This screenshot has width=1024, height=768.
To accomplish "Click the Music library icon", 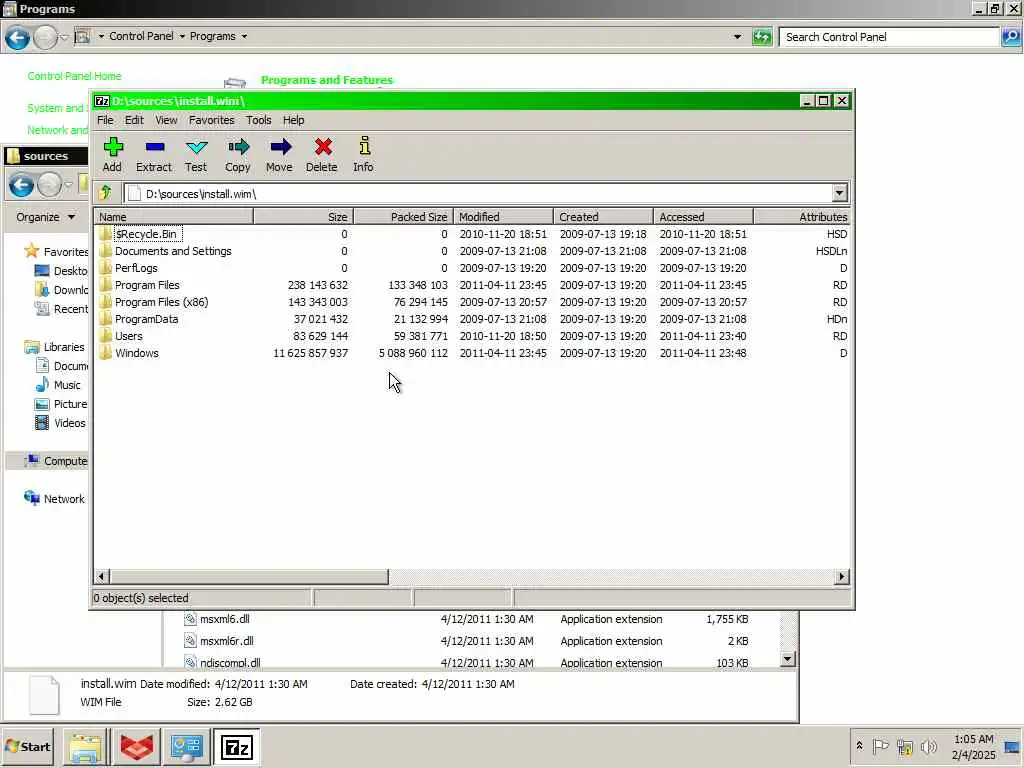I will point(42,385).
